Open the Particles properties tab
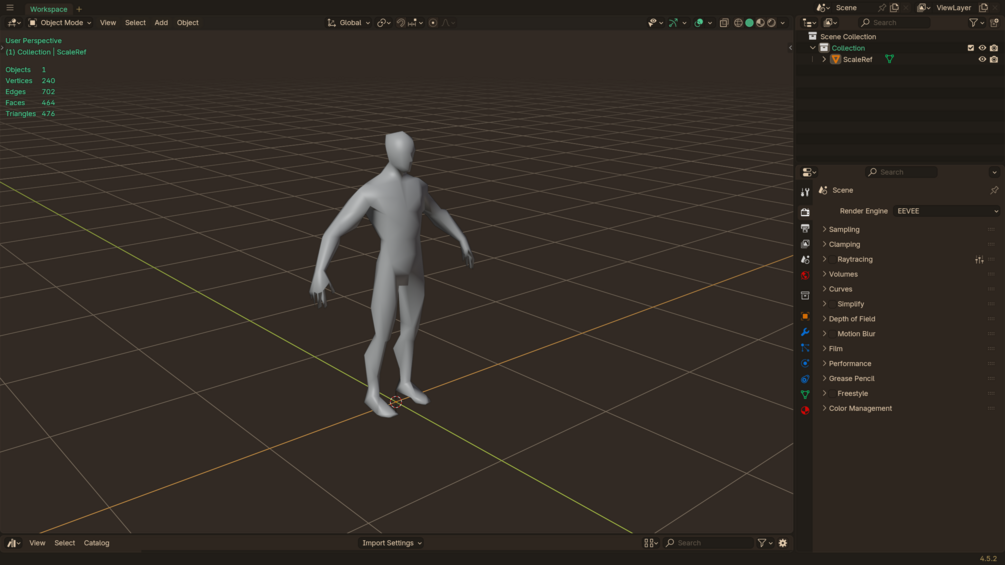Image resolution: width=1005 pixels, height=565 pixels. click(x=805, y=348)
